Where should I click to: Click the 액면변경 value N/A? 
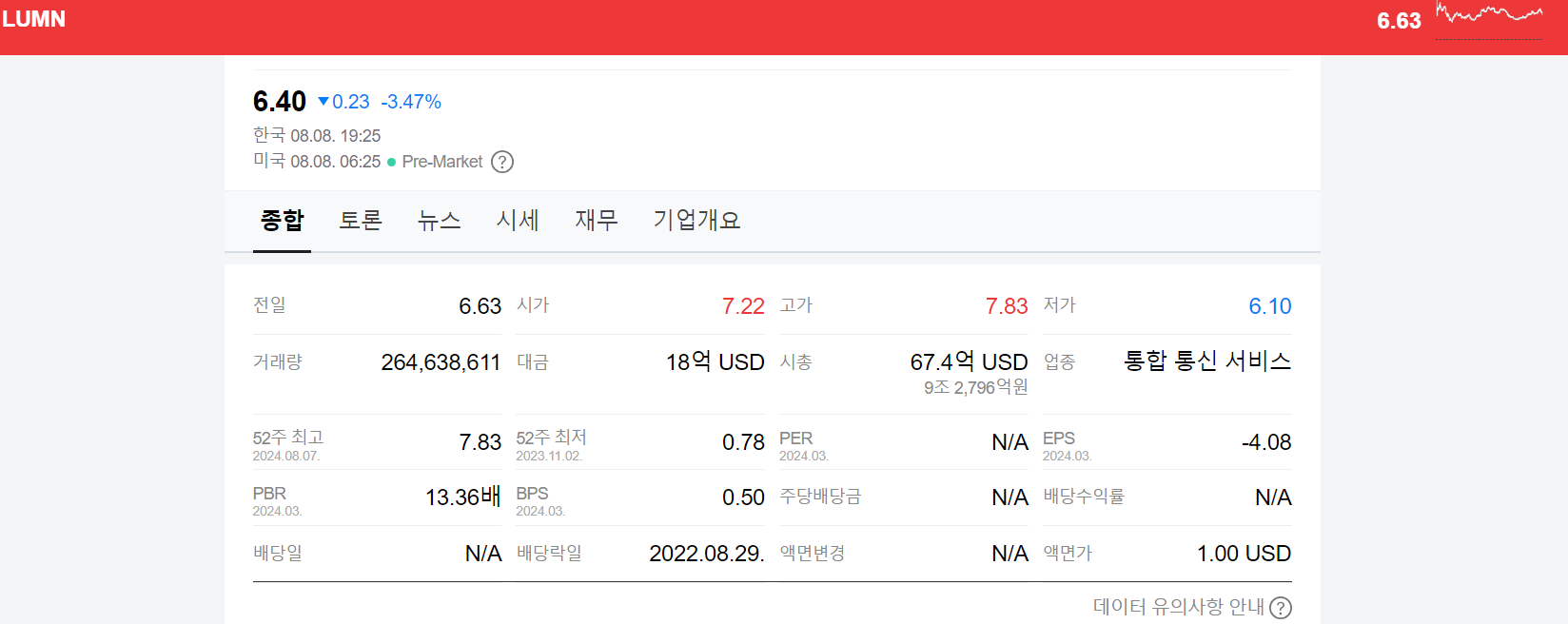(x=1009, y=554)
